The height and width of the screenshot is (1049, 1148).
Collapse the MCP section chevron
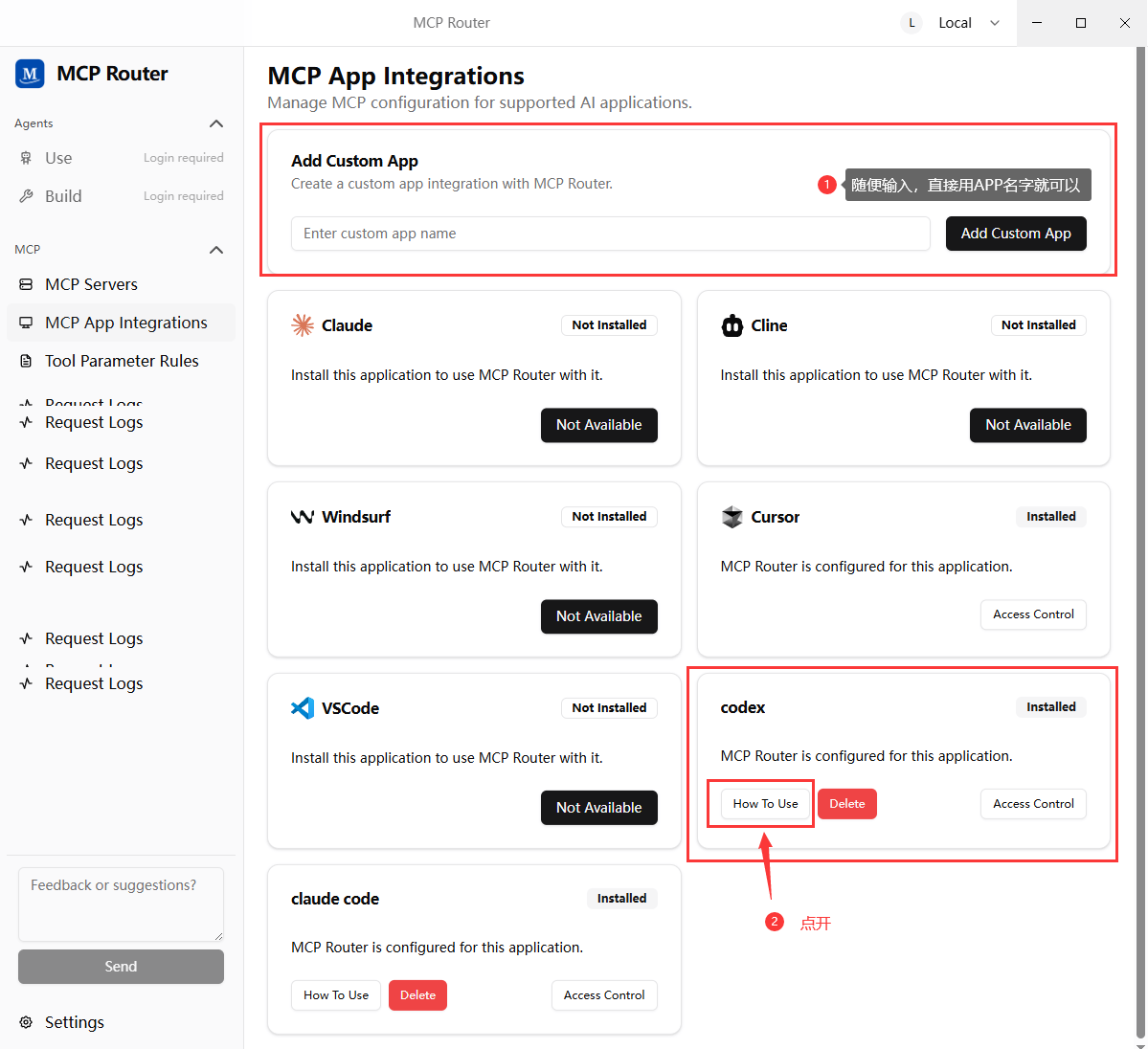pos(216,250)
